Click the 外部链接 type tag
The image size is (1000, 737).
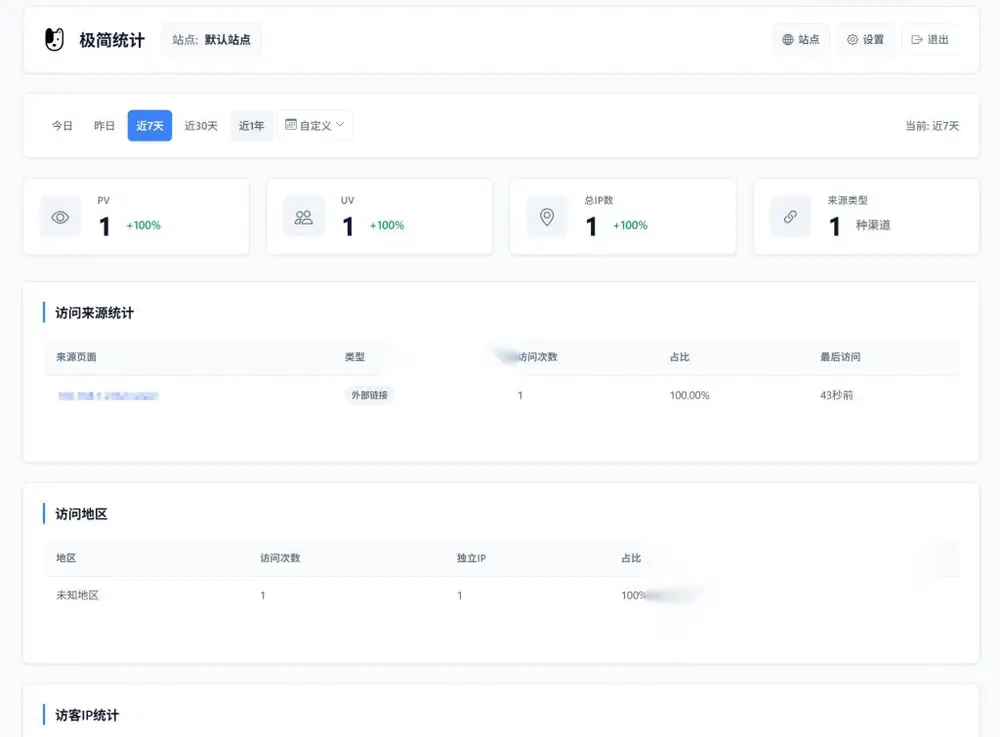coord(369,395)
